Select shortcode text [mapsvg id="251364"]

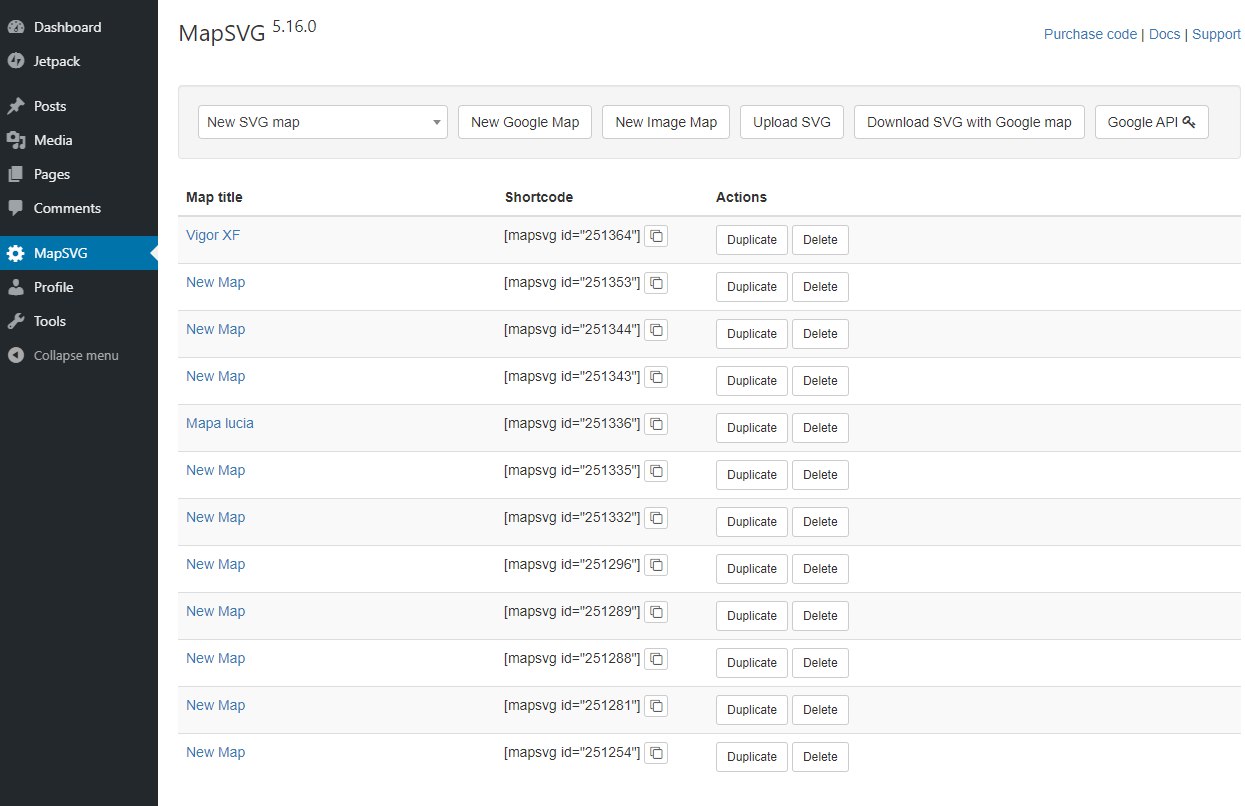tap(572, 236)
